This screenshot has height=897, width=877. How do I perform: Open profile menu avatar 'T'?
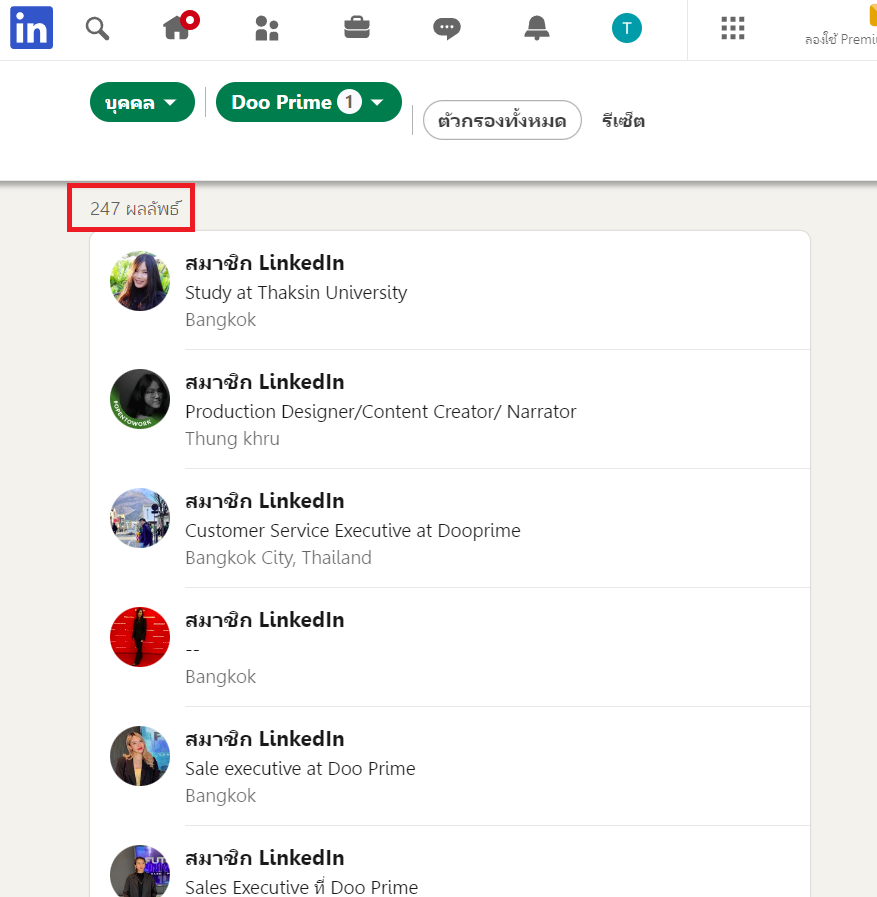(627, 29)
